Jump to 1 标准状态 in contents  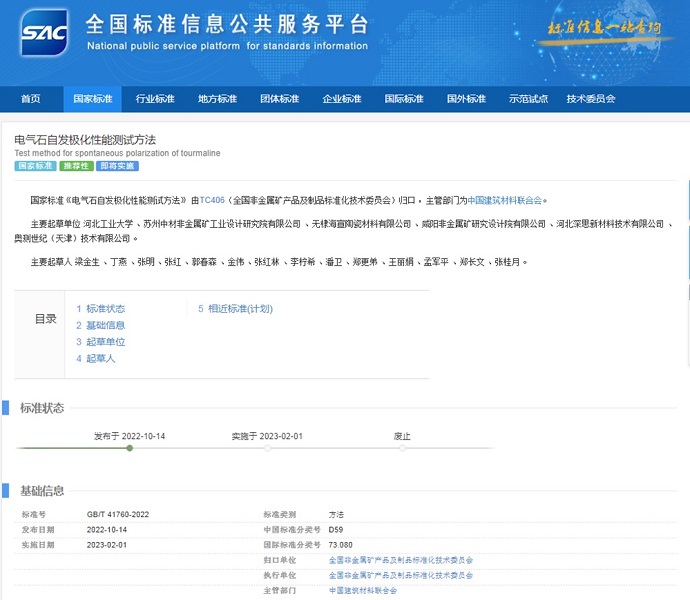click(101, 309)
